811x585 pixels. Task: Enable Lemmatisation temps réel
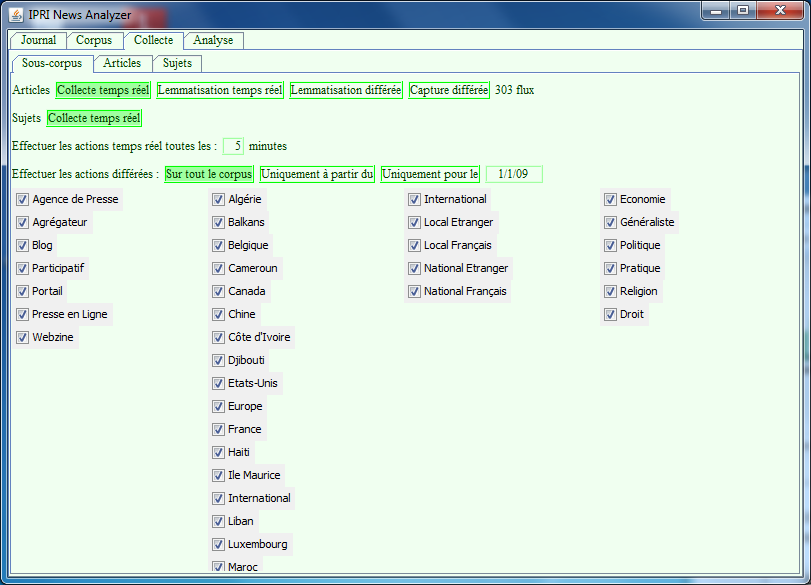tap(220, 90)
